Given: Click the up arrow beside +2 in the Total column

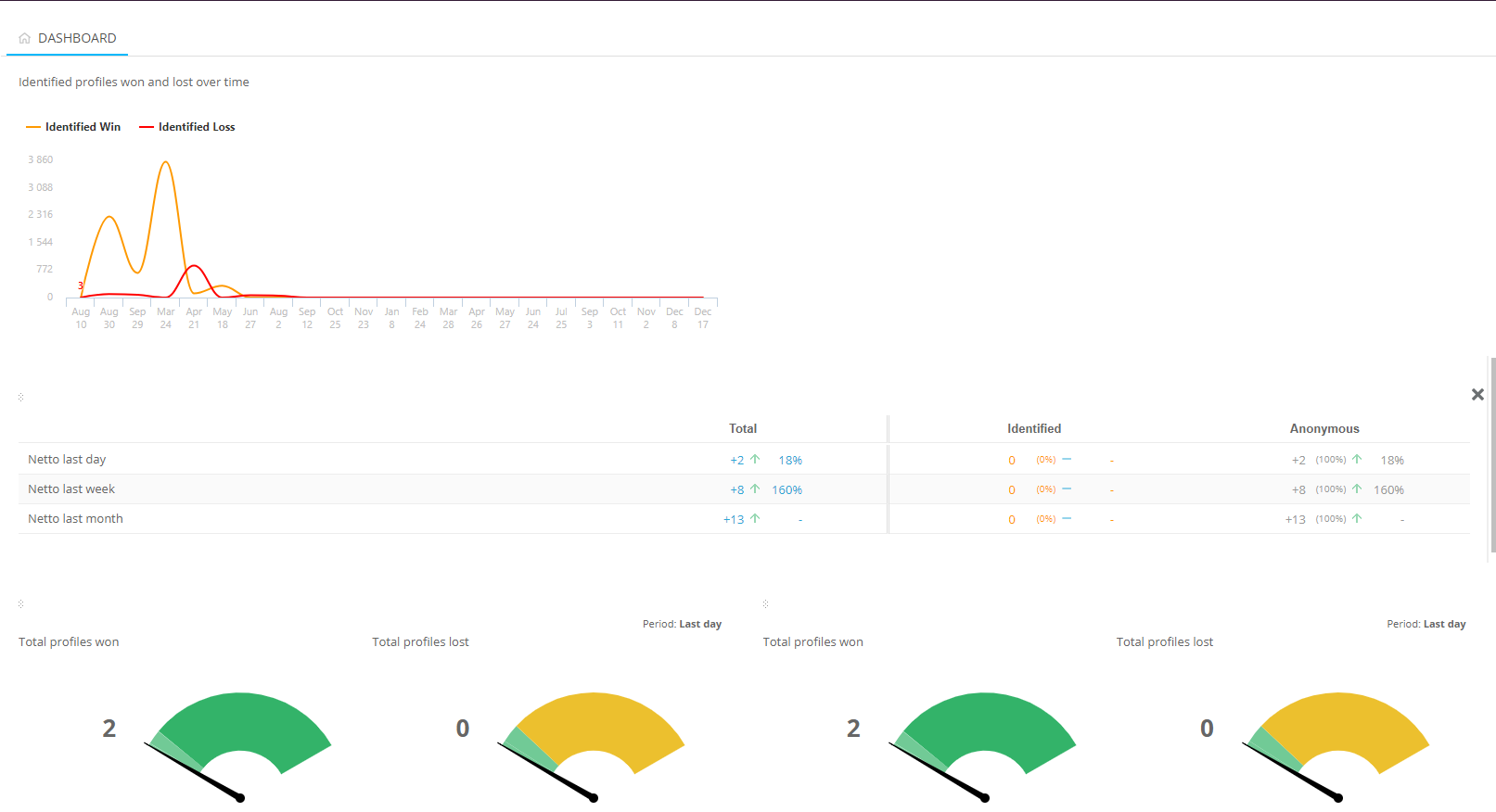Looking at the screenshot, I should pyautogui.click(x=755, y=460).
